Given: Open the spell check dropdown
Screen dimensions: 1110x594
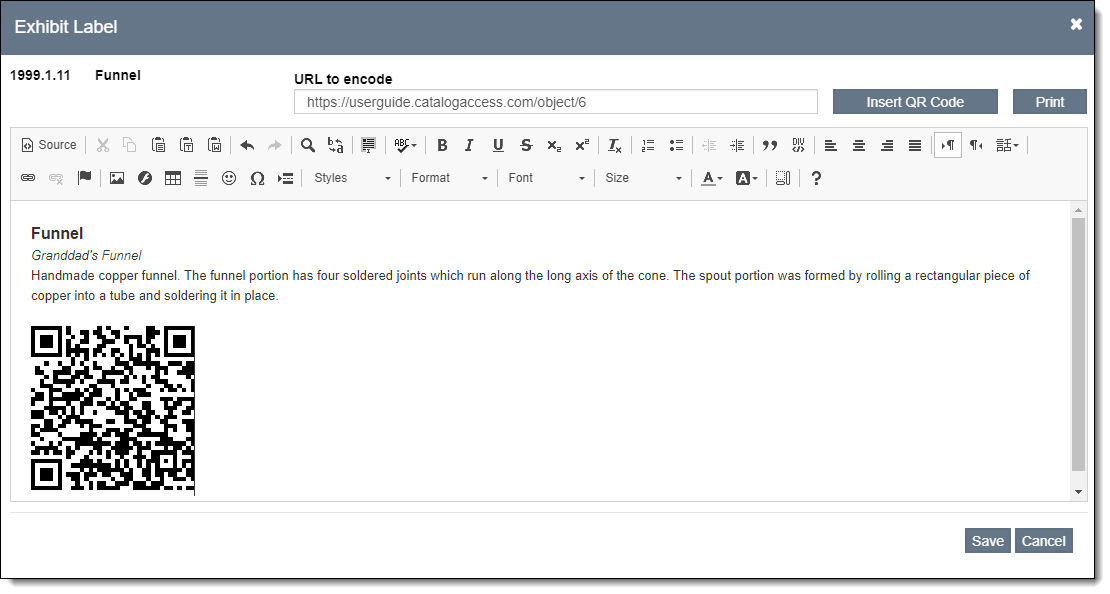Looking at the screenshot, I should tap(405, 145).
